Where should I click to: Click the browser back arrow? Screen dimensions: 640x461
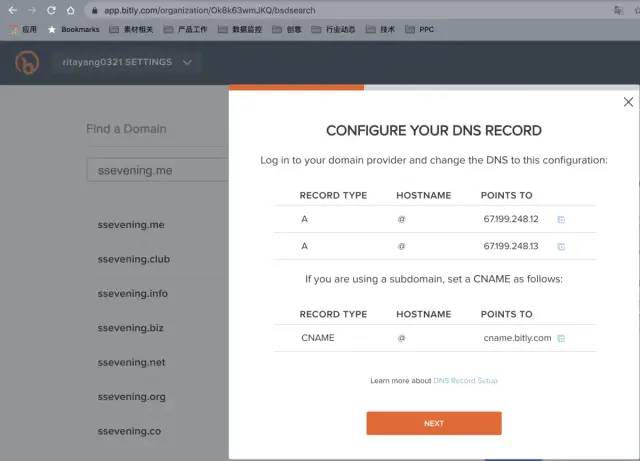(12, 10)
